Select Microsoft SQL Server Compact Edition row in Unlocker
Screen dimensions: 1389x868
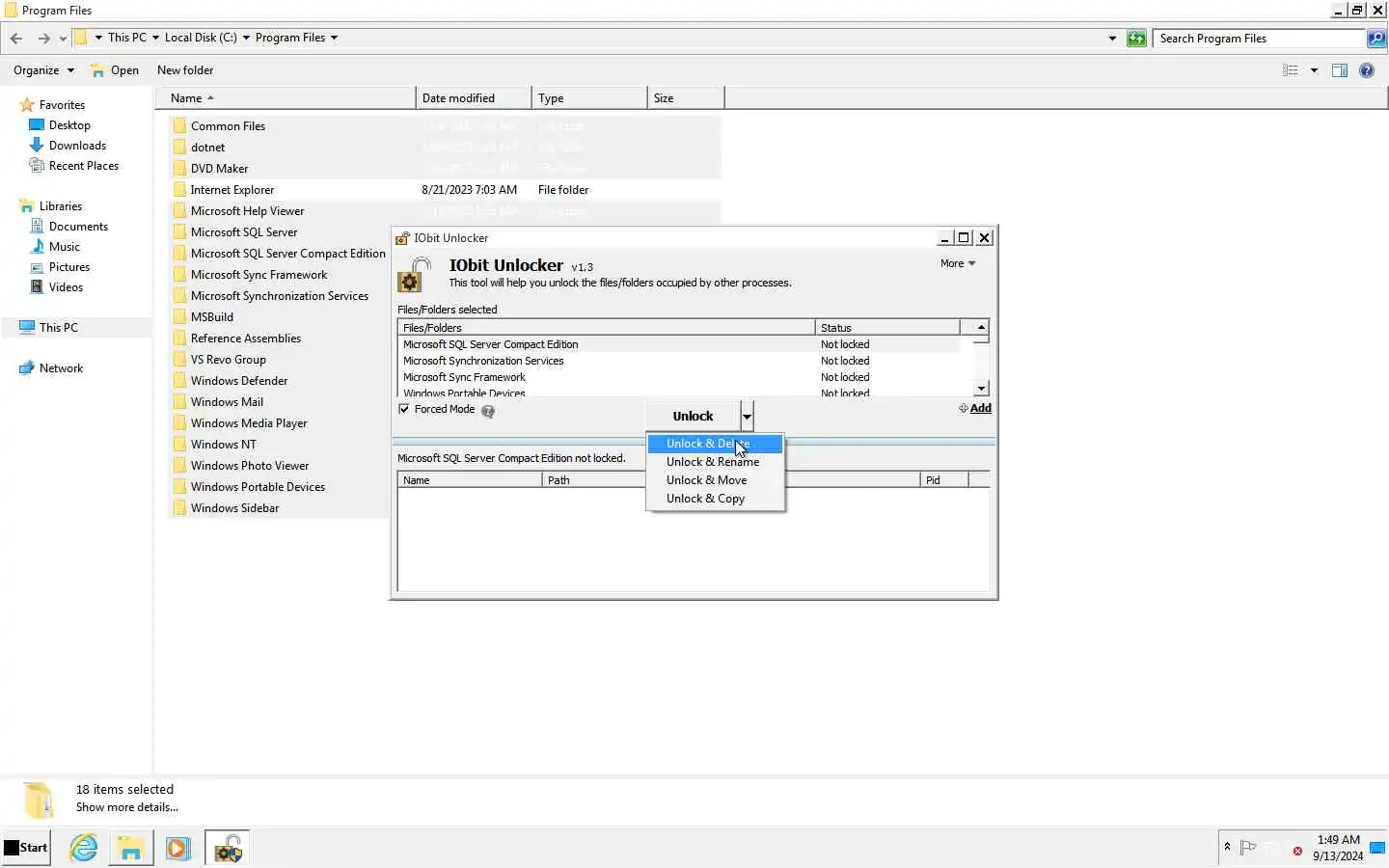click(678, 344)
